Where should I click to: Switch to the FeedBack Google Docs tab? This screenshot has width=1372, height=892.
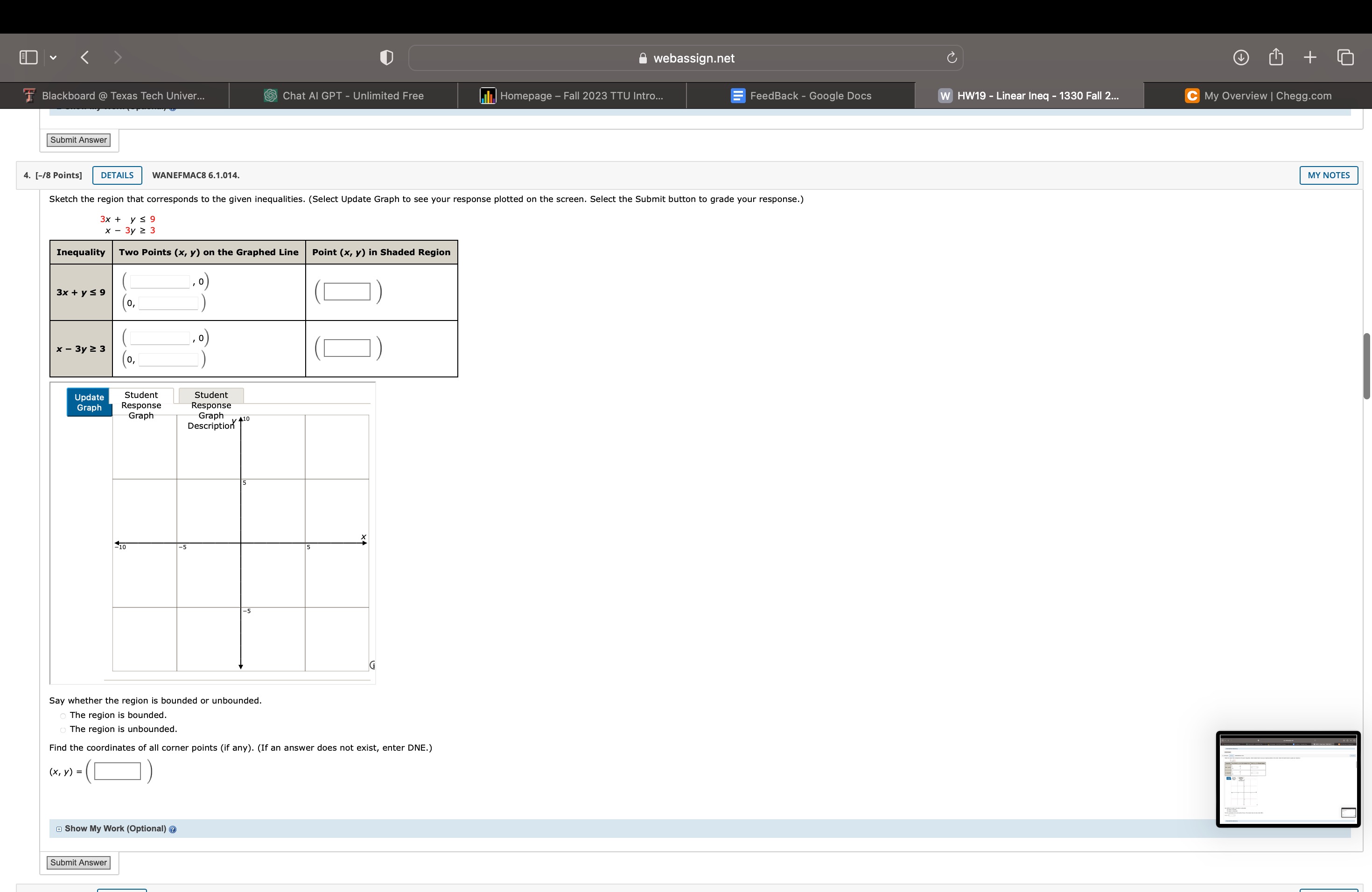pos(802,95)
